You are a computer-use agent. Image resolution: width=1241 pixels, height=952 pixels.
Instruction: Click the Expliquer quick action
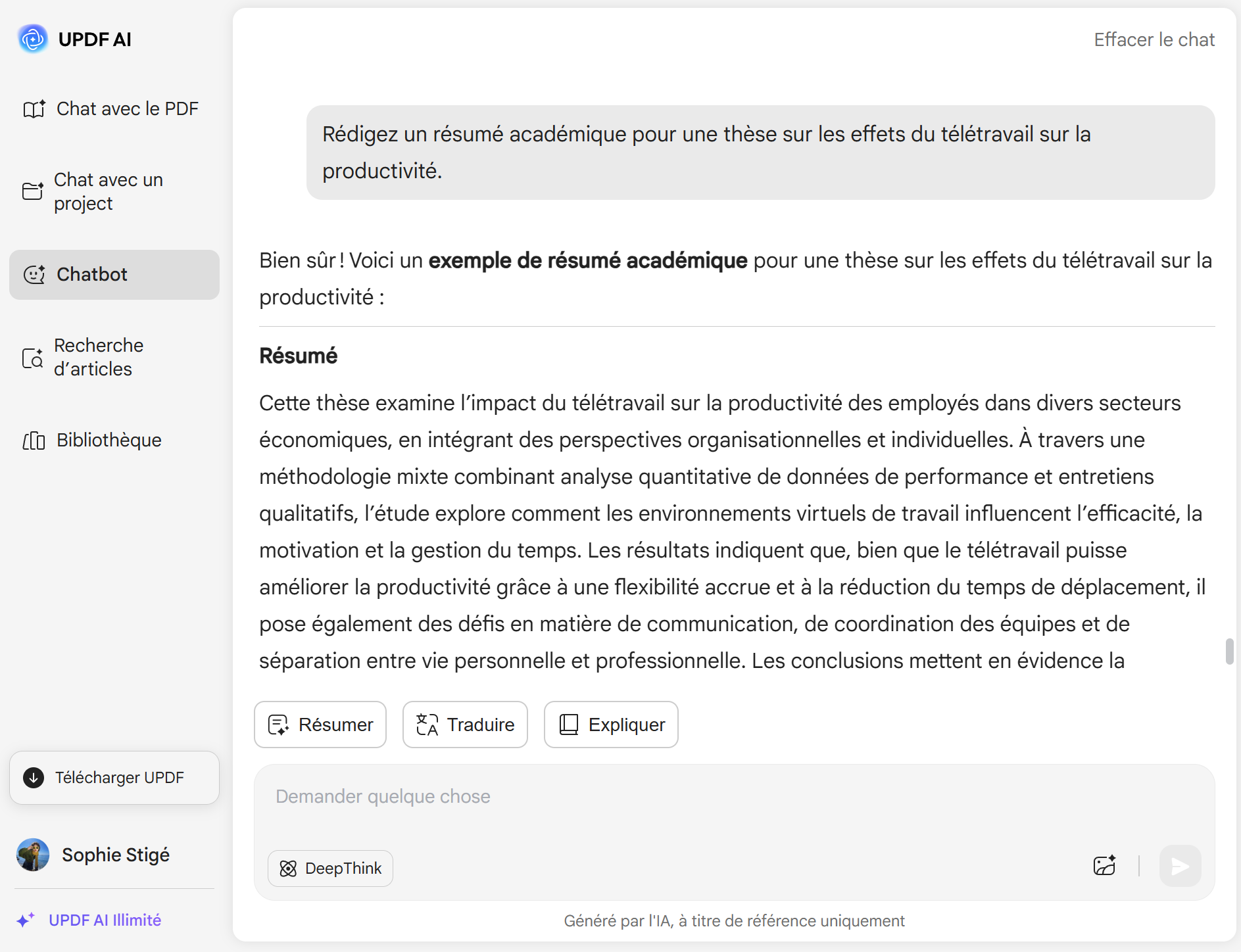[x=611, y=725]
